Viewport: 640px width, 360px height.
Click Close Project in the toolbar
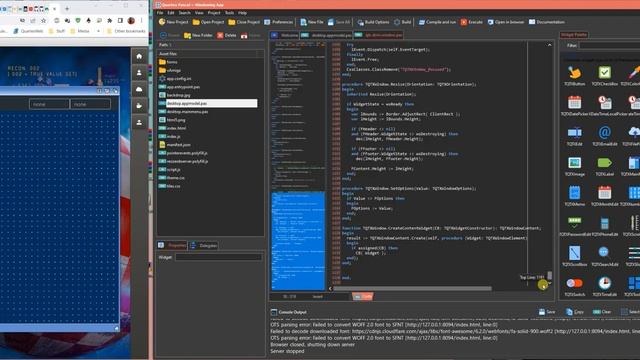pyautogui.click(x=244, y=22)
